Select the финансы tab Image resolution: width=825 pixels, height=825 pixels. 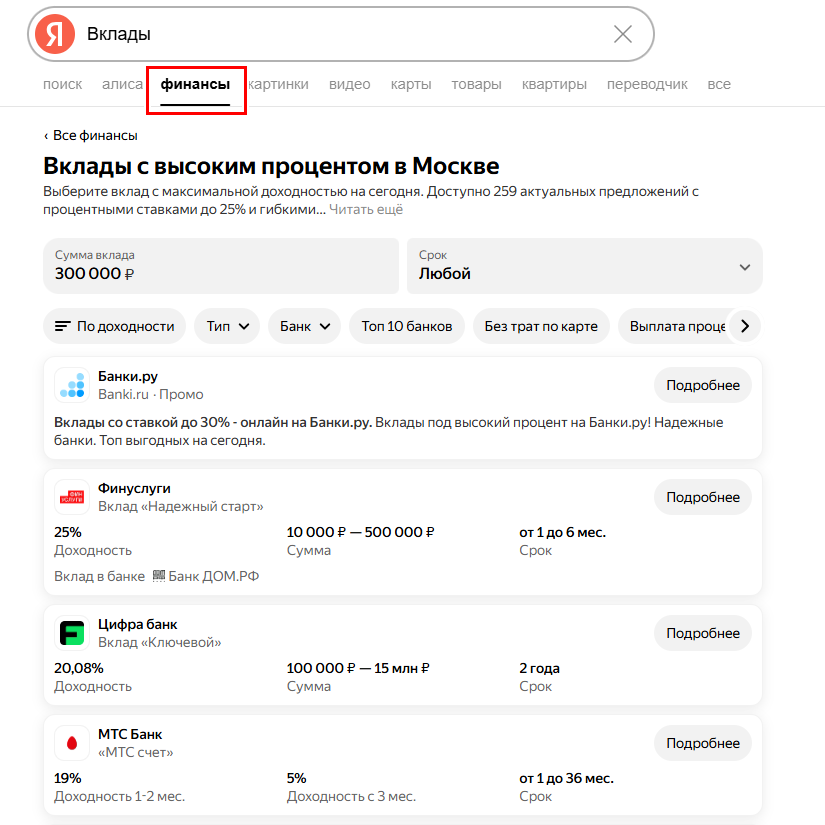(x=195, y=84)
